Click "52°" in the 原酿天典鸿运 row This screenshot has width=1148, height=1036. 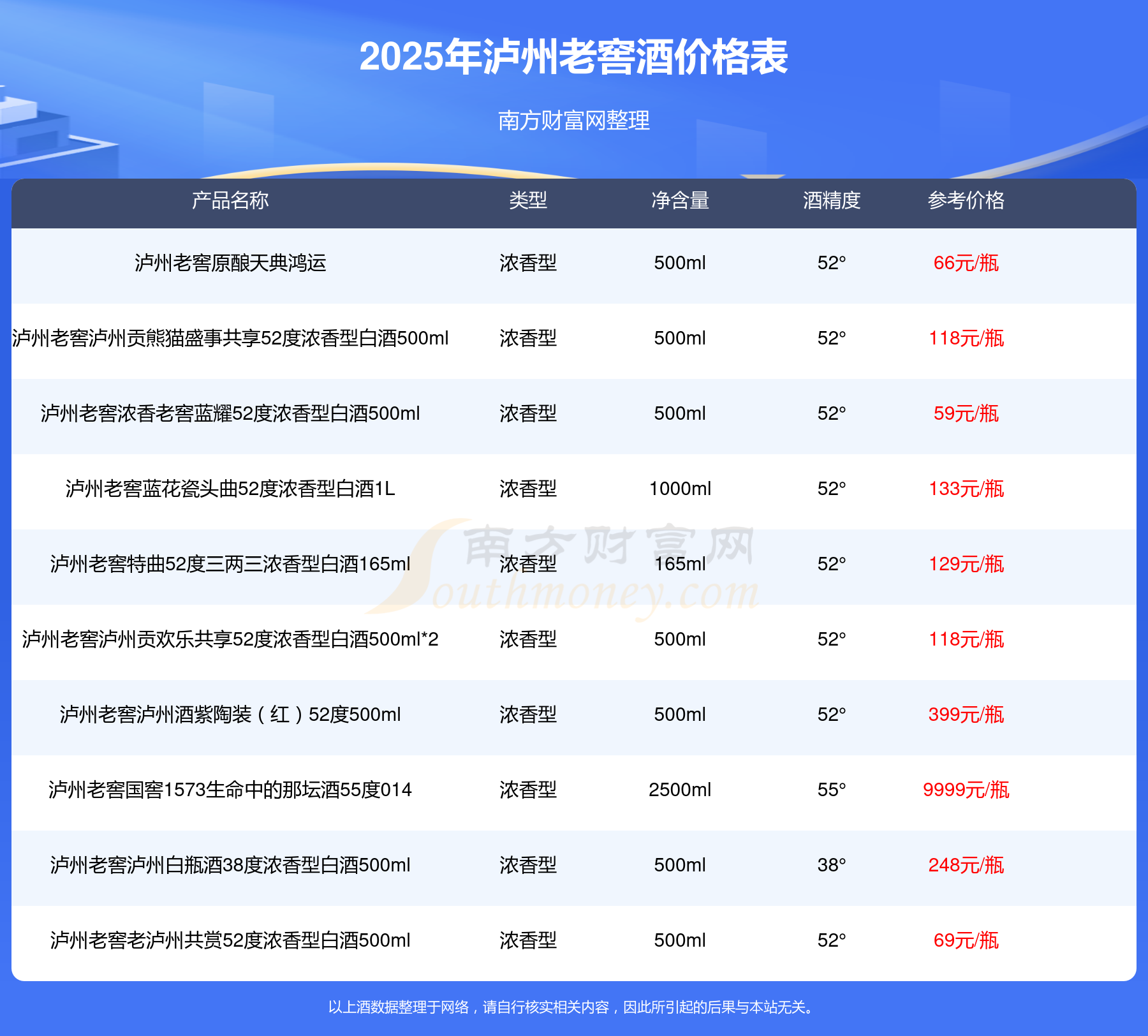832,263
